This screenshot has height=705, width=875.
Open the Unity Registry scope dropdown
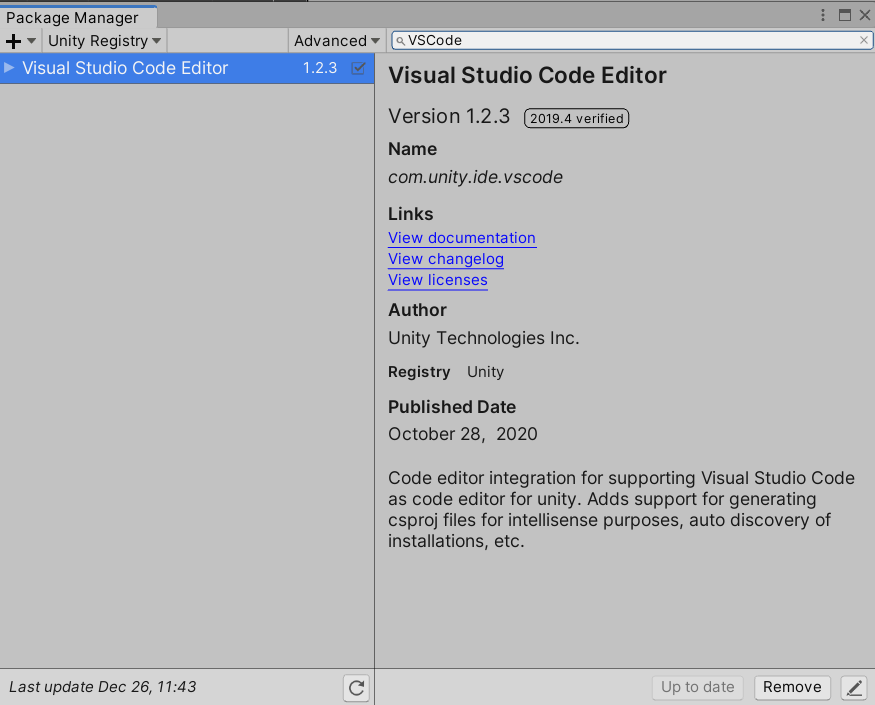pyautogui.click(x=104, y=41)
